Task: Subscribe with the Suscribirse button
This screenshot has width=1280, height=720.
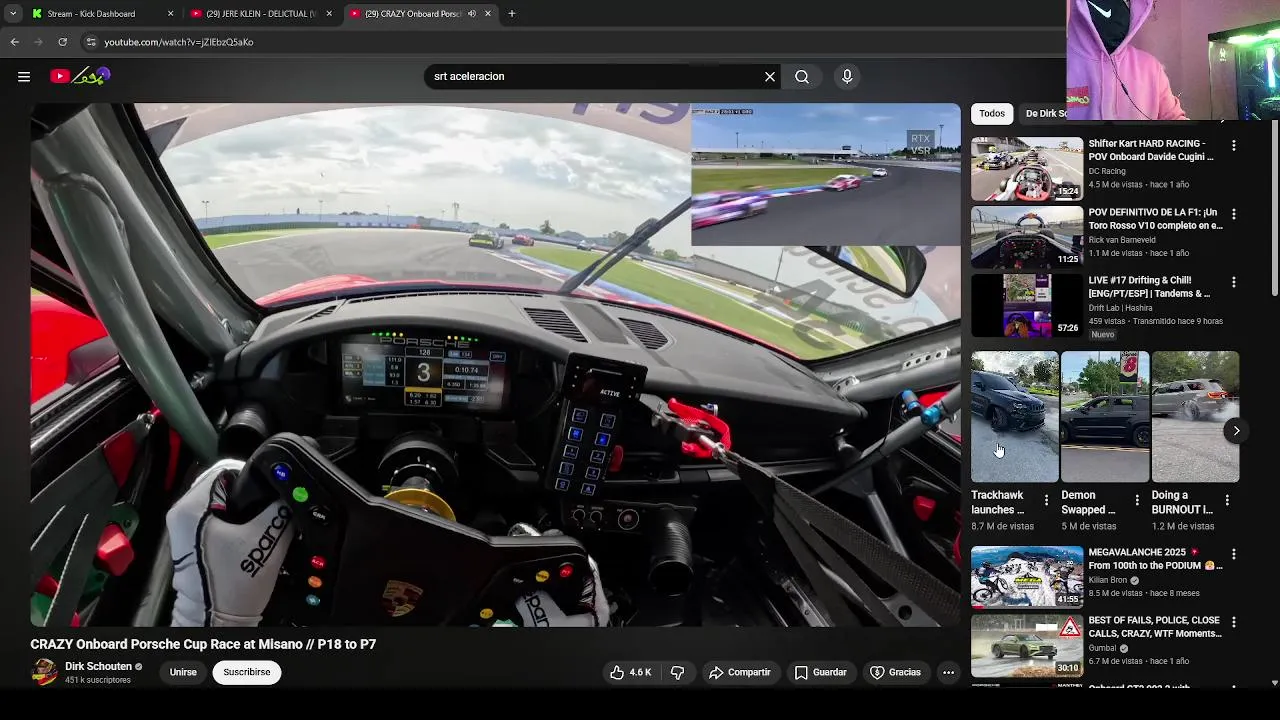Action: (x=247, y=672)
